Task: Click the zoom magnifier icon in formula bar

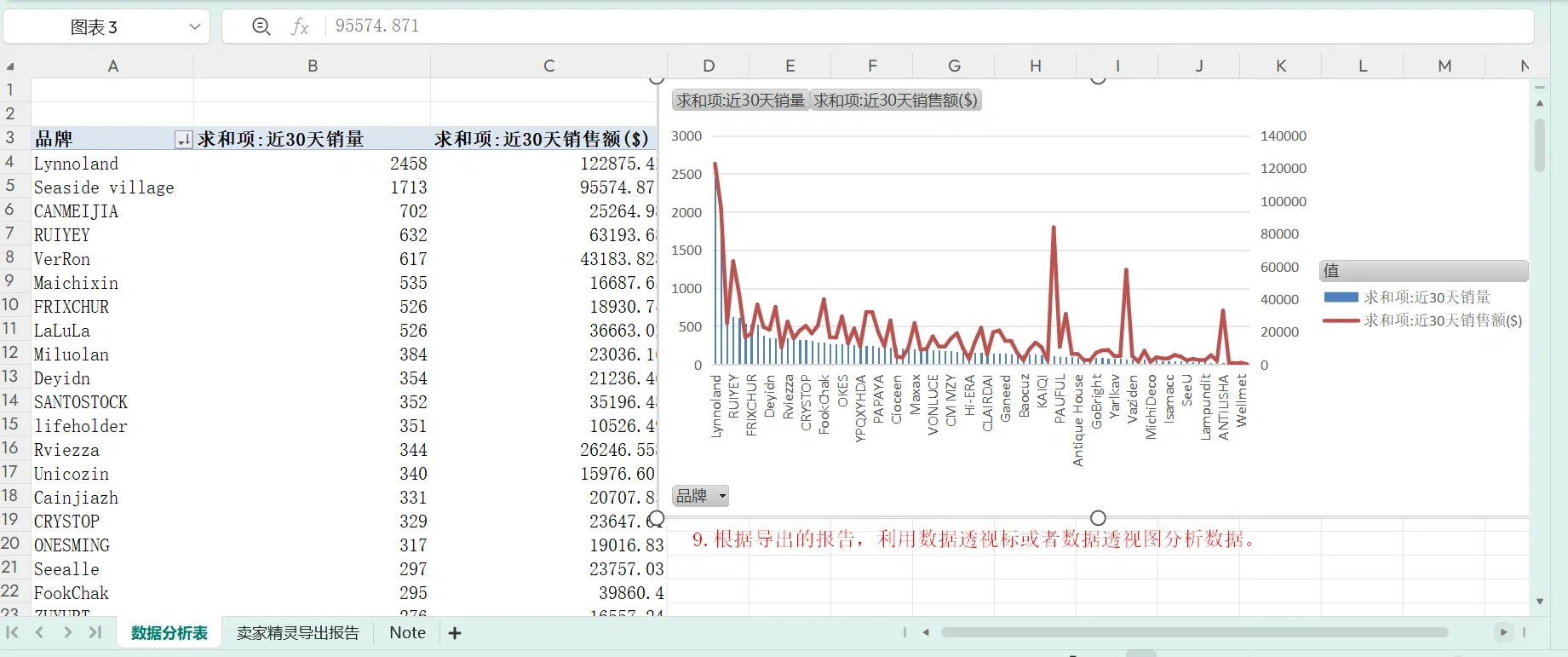Action: pos(261,26)
